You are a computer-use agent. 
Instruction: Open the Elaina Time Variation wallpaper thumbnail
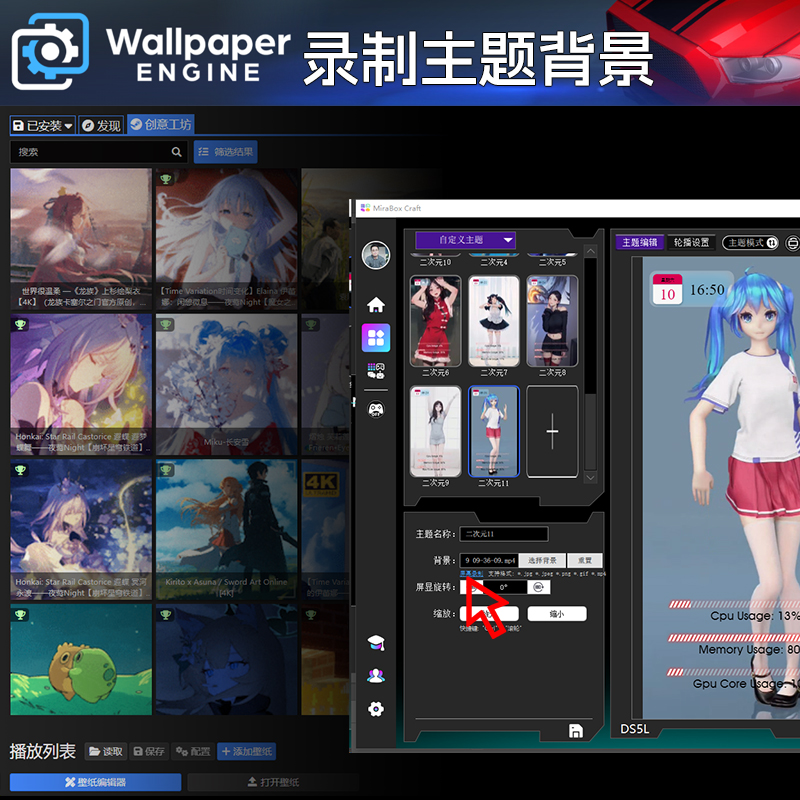[x=227, y=239]
